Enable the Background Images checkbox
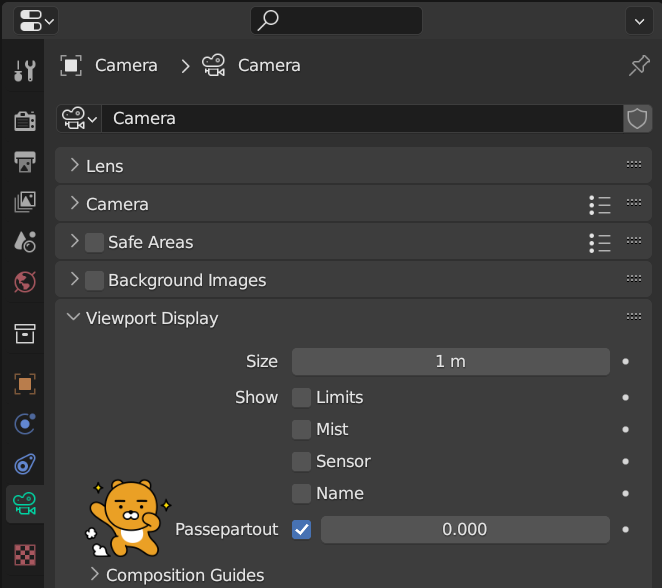 [94, 281]
